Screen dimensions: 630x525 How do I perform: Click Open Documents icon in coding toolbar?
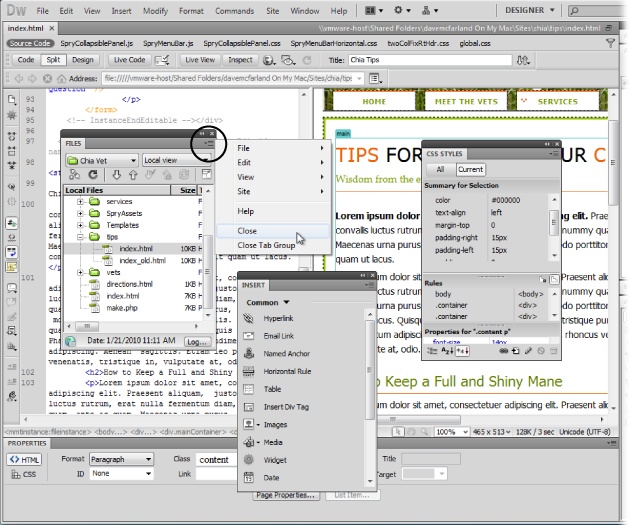tap(12, 99)
